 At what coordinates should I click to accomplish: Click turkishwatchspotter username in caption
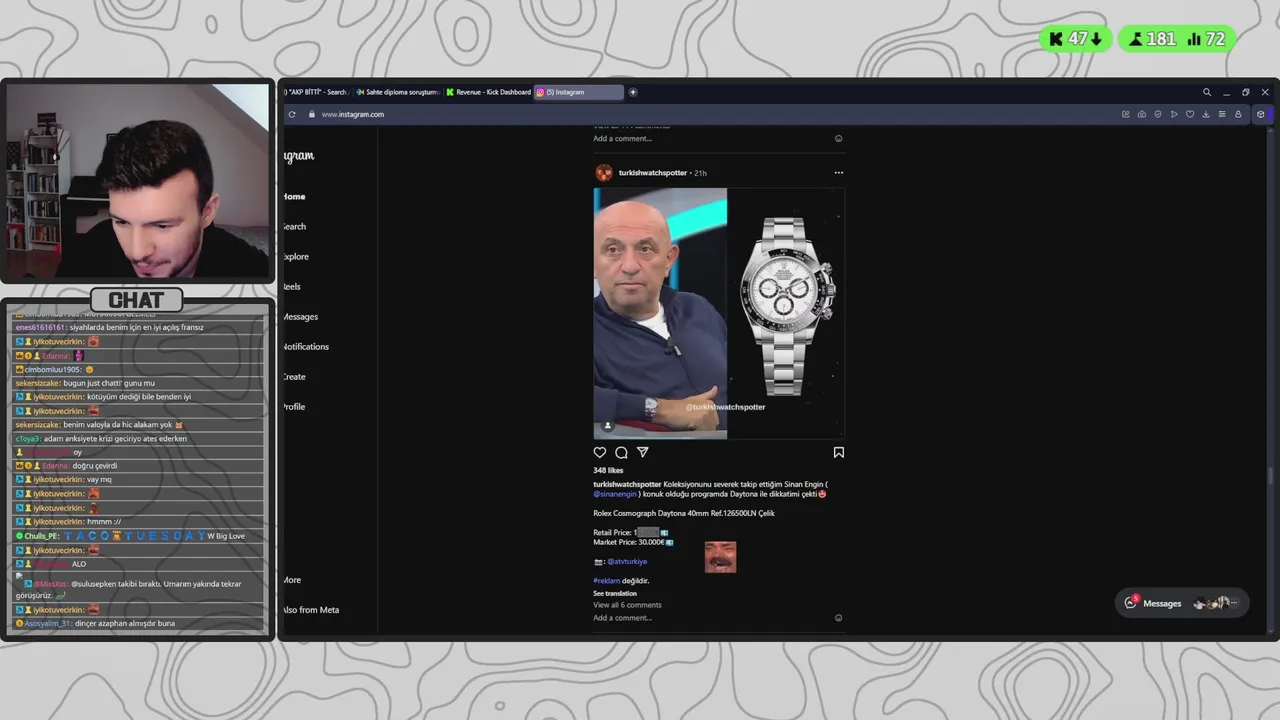pos(627,485)
